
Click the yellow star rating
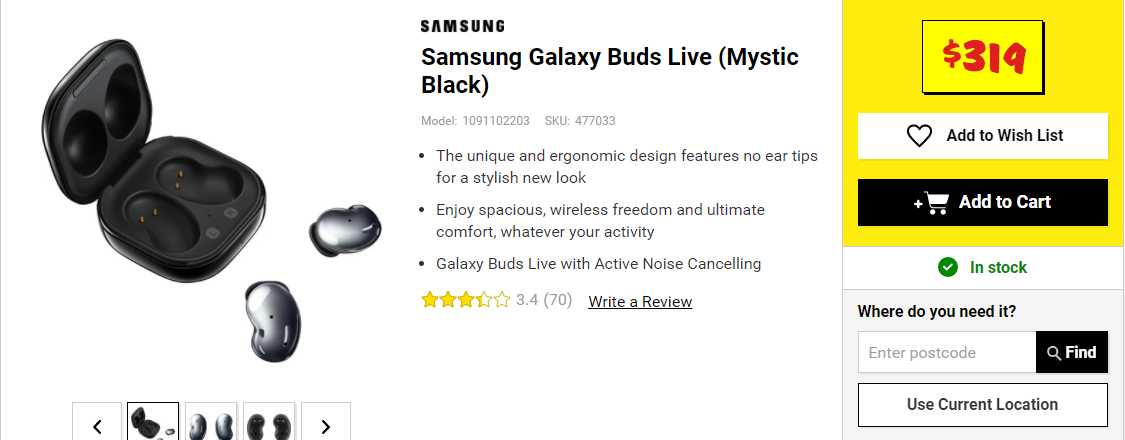click(x=465, y=300)
